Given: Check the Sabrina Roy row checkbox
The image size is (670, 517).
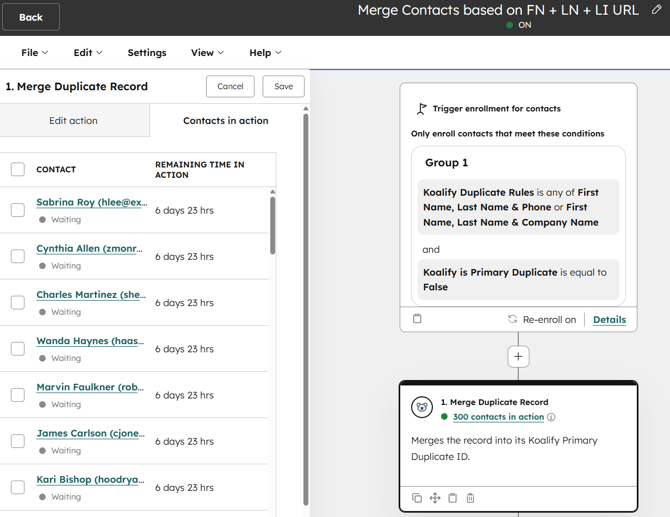Looking at the screenshot, I should pyautogui.click(x=18, y=210).
